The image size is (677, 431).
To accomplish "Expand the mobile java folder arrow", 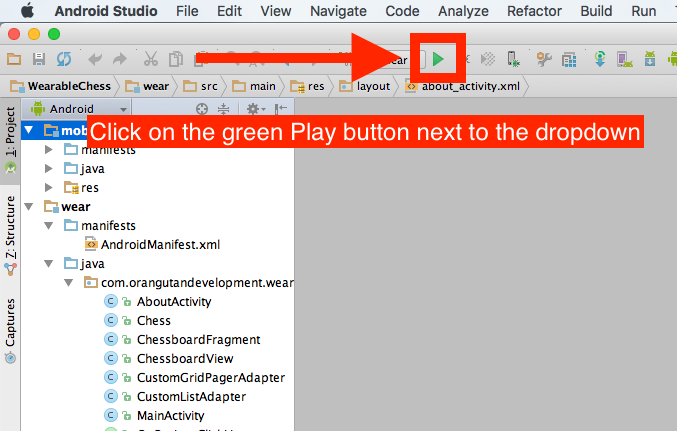I will tap(49, 168).
